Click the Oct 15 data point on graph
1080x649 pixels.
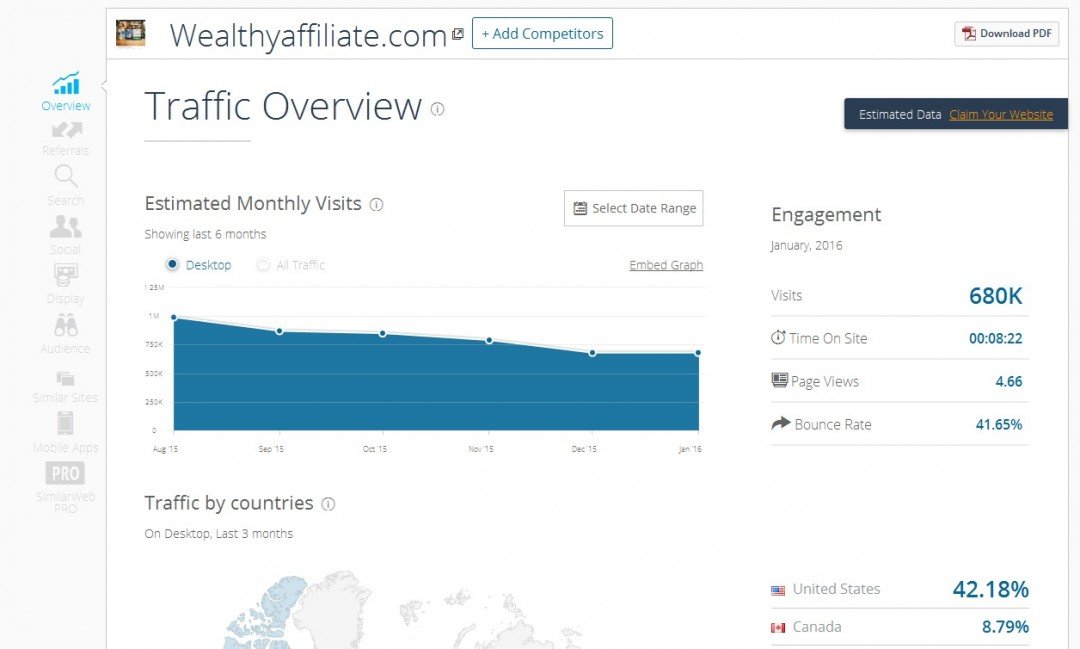point(383,333)
